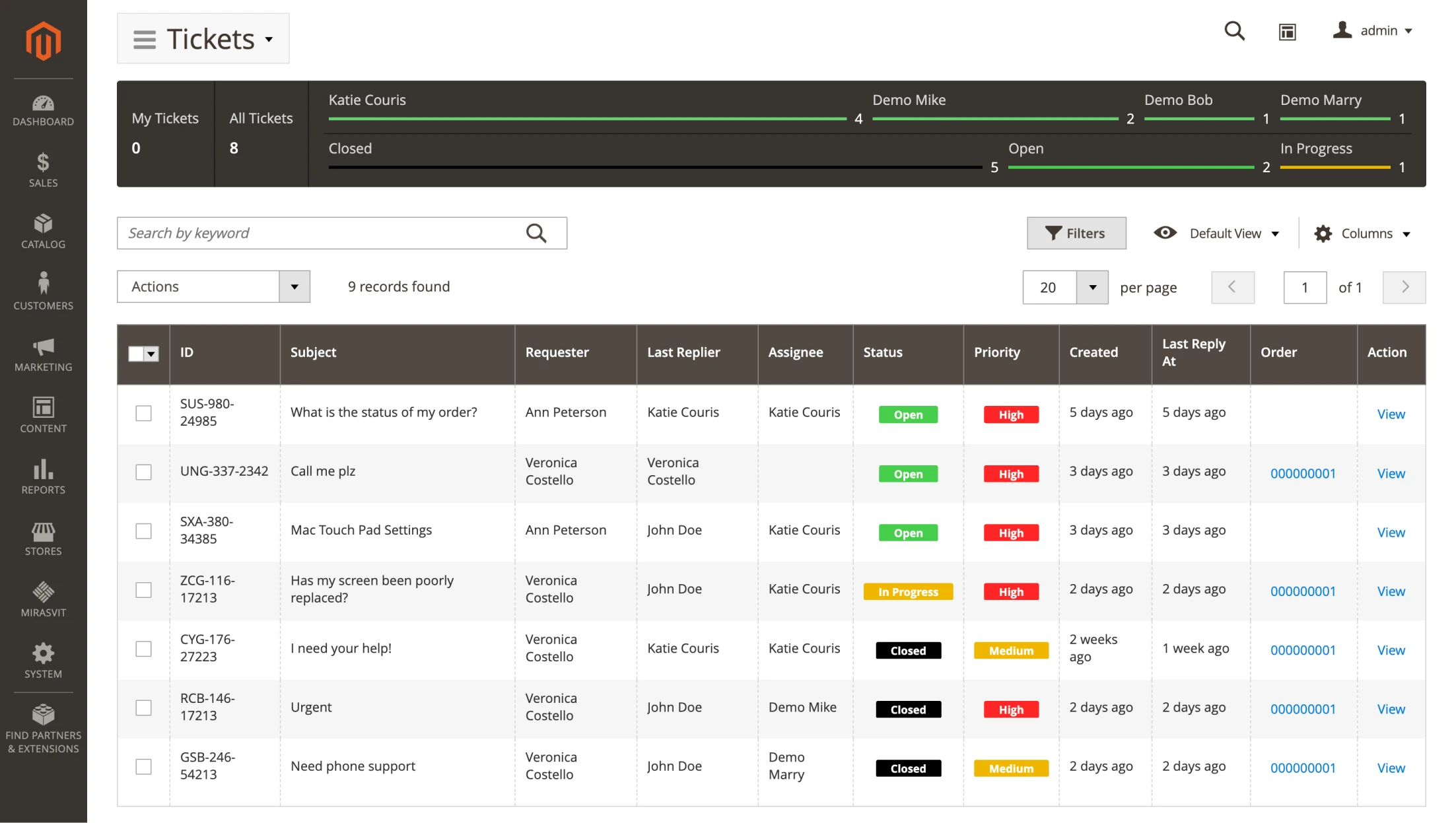
Task: Select all tickets using the header checkbox
Action: 137,354
